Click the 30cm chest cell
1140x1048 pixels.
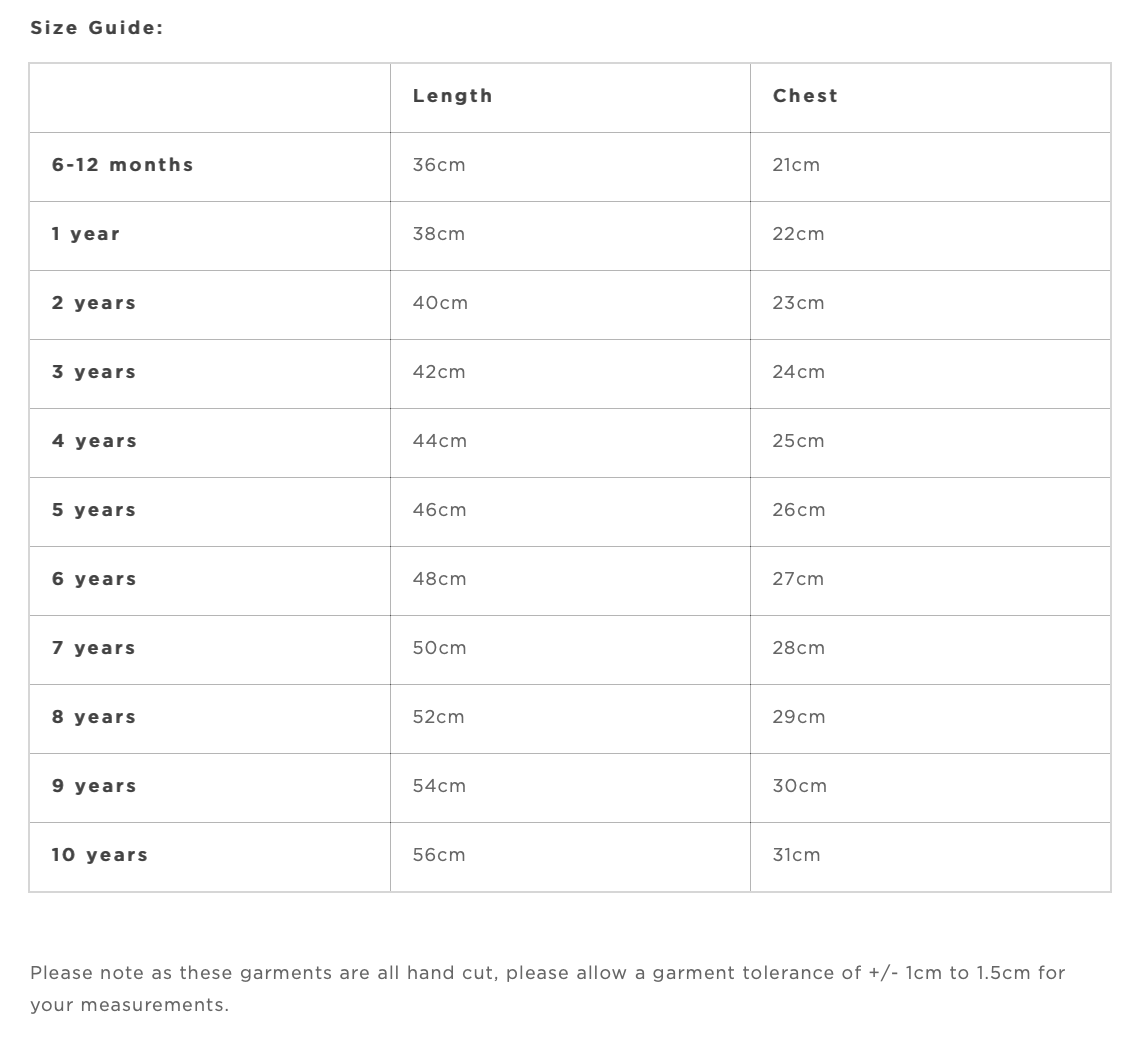pos(799,786)
